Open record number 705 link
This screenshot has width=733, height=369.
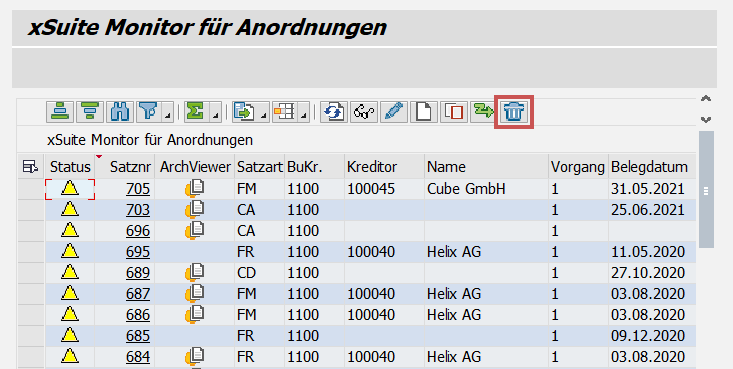click(138, 189)
